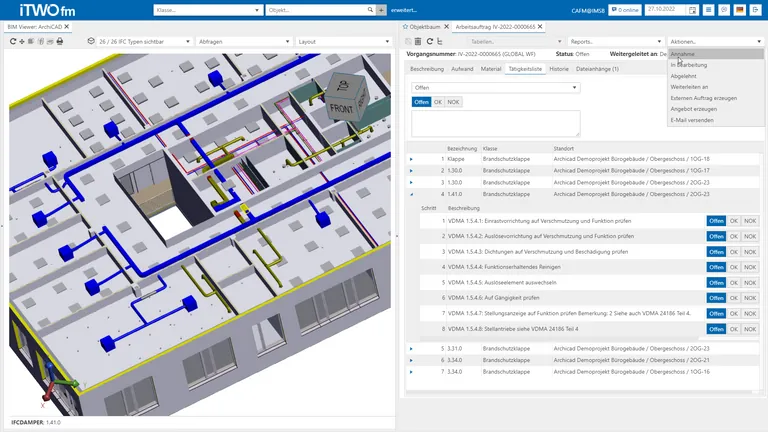The width and height of the screenshot is (768, 432).
Task: Set step 1 VDMA 1.5.4.1 status to OK
Action: coord(733,221)
